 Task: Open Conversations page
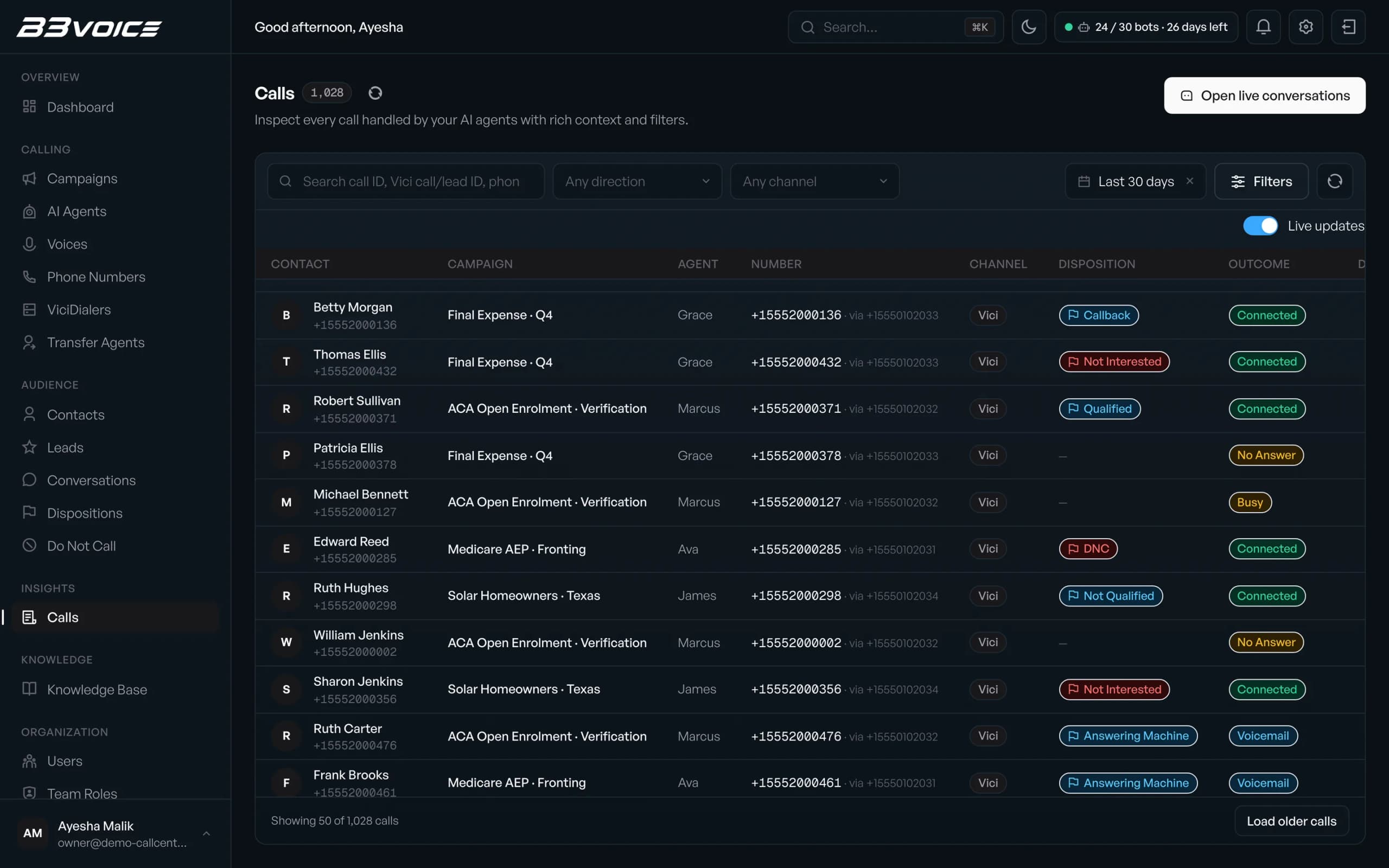[x=115, y=480]
